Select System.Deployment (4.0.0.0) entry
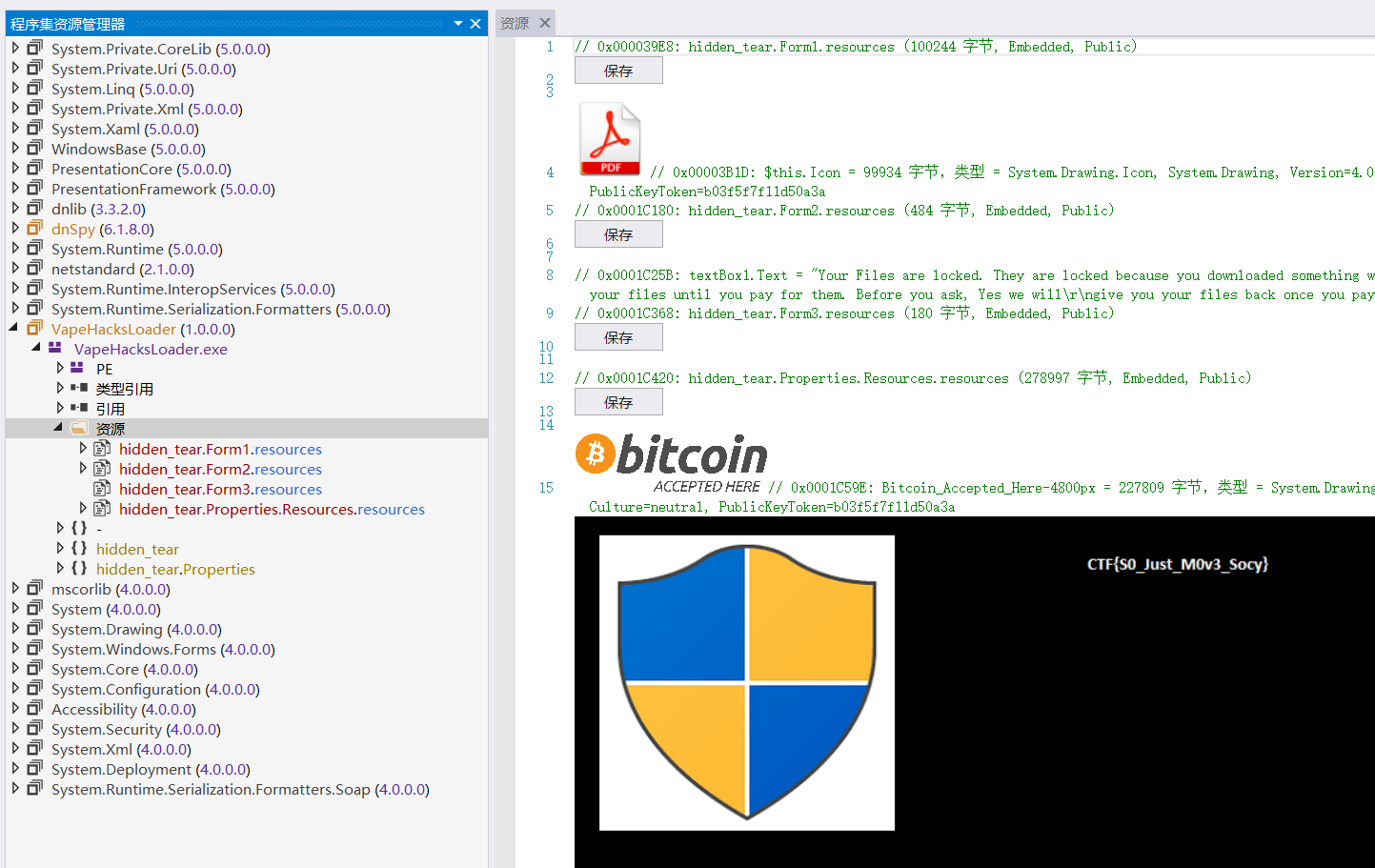Screen dimensions: 1375x868 151,769
